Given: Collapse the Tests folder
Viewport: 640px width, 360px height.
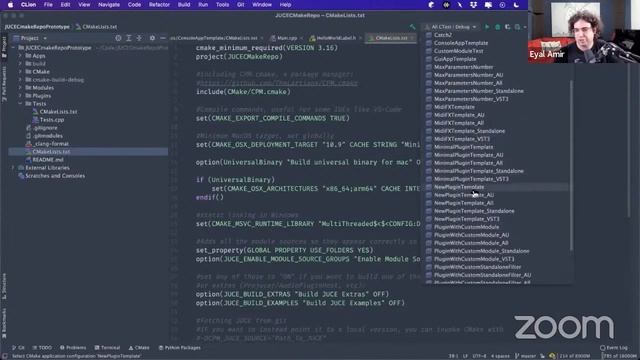Looking at the screenshot, I should 20,104.
